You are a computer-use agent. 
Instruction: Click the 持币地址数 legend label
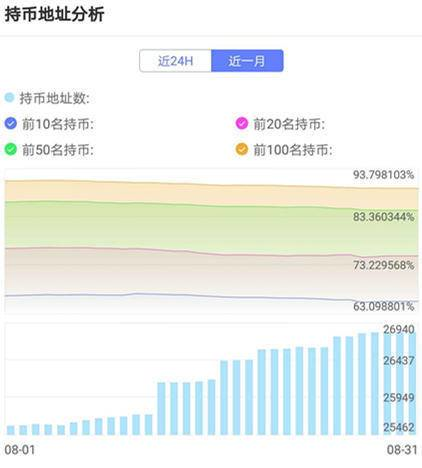(x=54, y=98)
